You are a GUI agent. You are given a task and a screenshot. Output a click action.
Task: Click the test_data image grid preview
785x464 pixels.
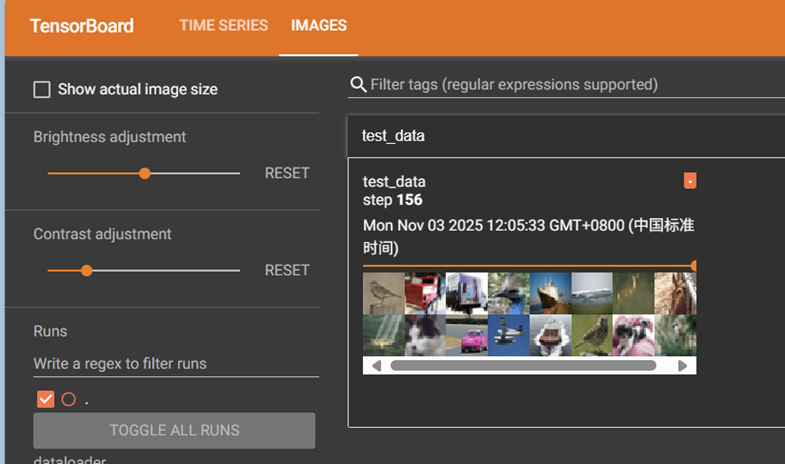pos(529,314)
